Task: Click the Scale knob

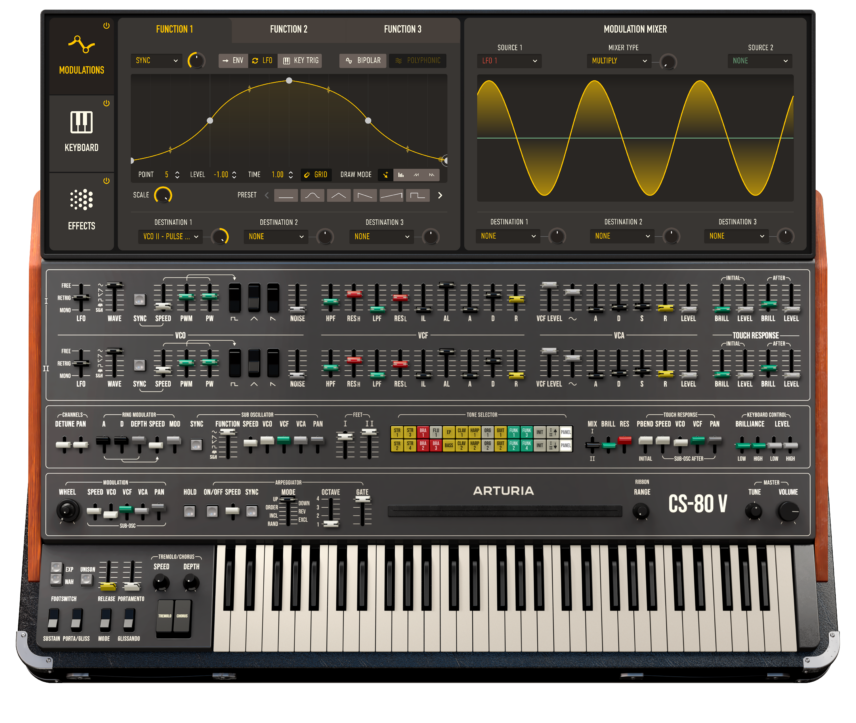Action: (163, 195)
